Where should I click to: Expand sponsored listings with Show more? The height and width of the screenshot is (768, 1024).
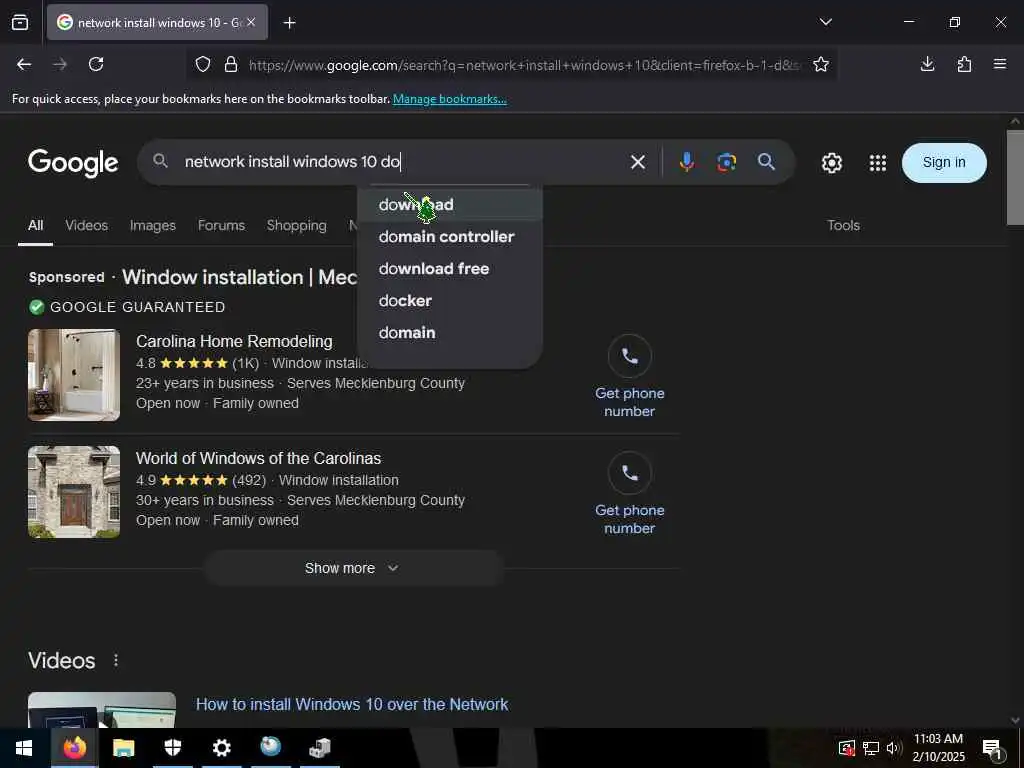pos(353,568)
